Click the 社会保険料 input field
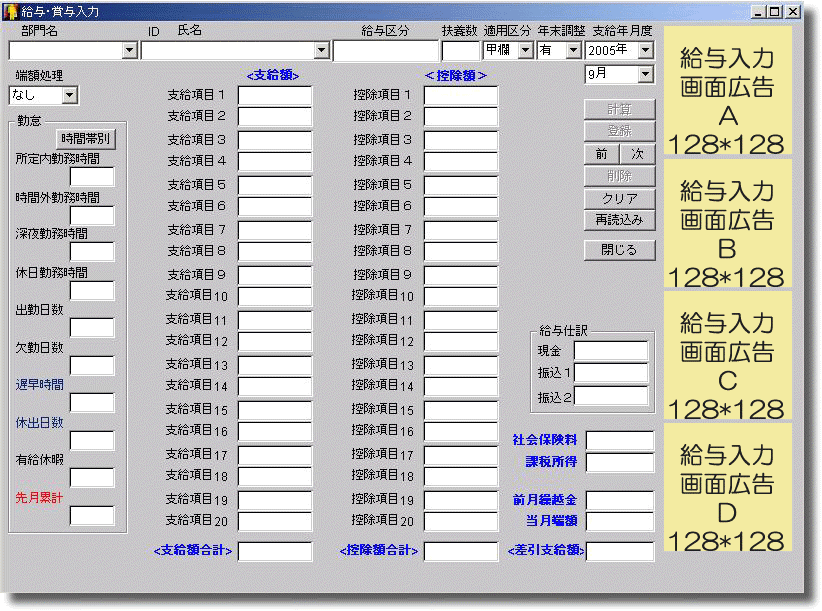This screenshot has width=822, height=611. (619, 441)
